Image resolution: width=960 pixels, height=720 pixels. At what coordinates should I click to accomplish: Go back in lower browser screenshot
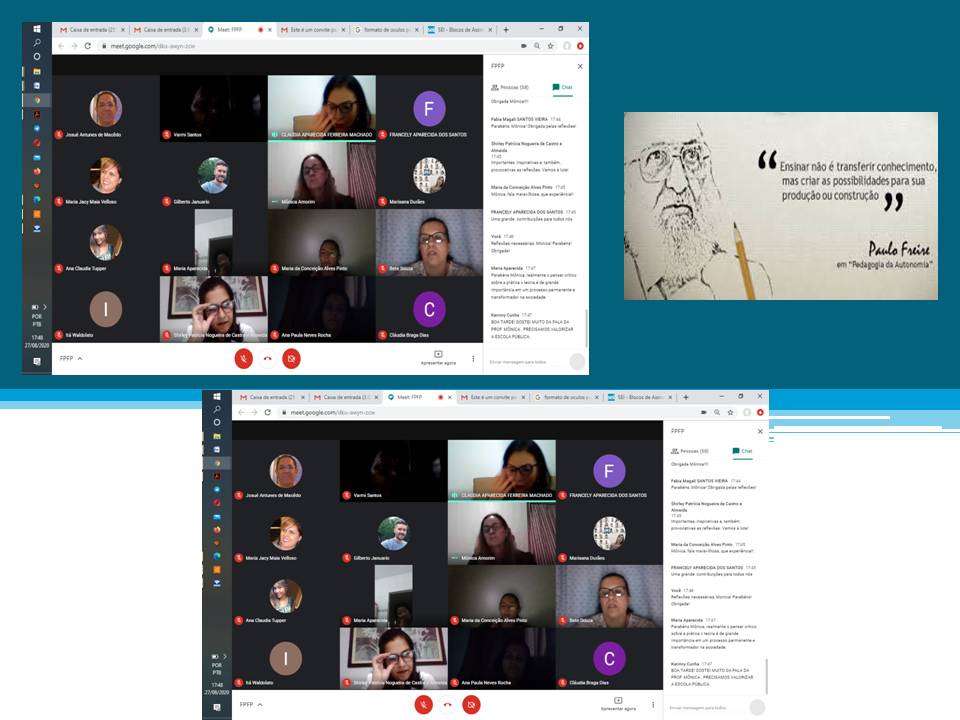(241, 413)
